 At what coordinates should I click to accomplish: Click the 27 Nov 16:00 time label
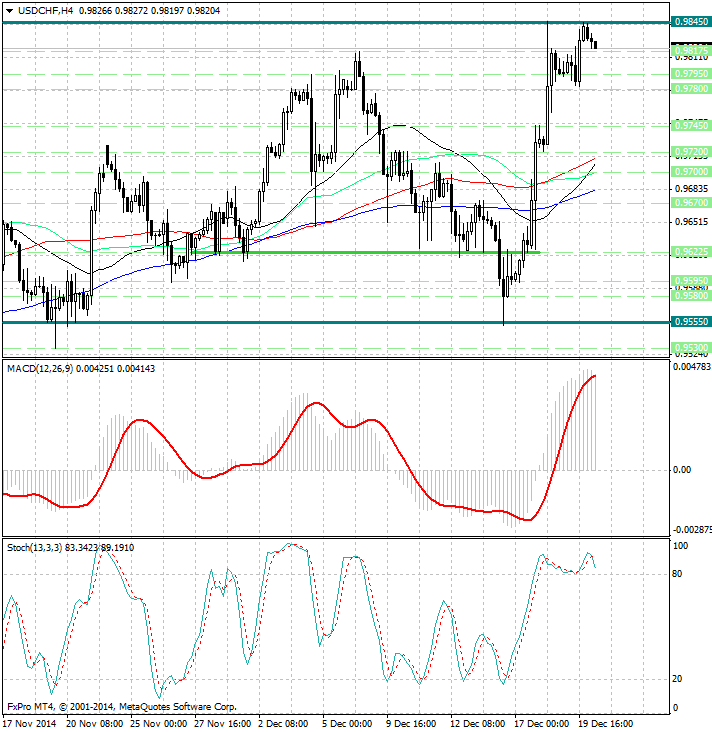223,724
